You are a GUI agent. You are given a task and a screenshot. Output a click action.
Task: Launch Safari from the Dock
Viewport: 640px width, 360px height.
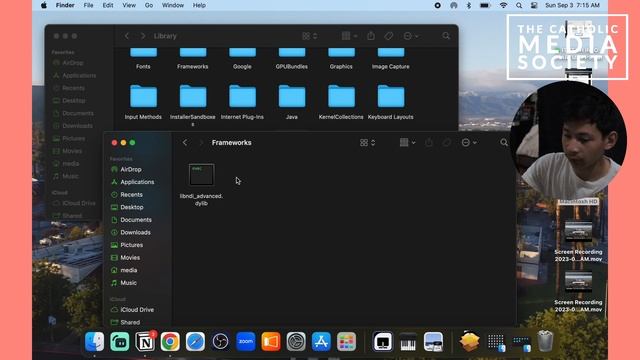tap(195, 341)
